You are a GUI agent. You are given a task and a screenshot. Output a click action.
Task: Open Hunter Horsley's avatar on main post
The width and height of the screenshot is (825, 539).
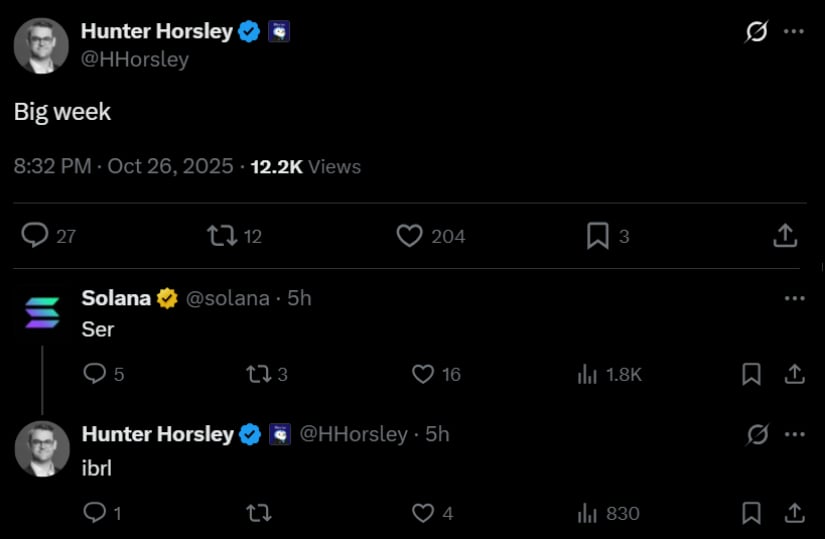[x=41, y=46]
